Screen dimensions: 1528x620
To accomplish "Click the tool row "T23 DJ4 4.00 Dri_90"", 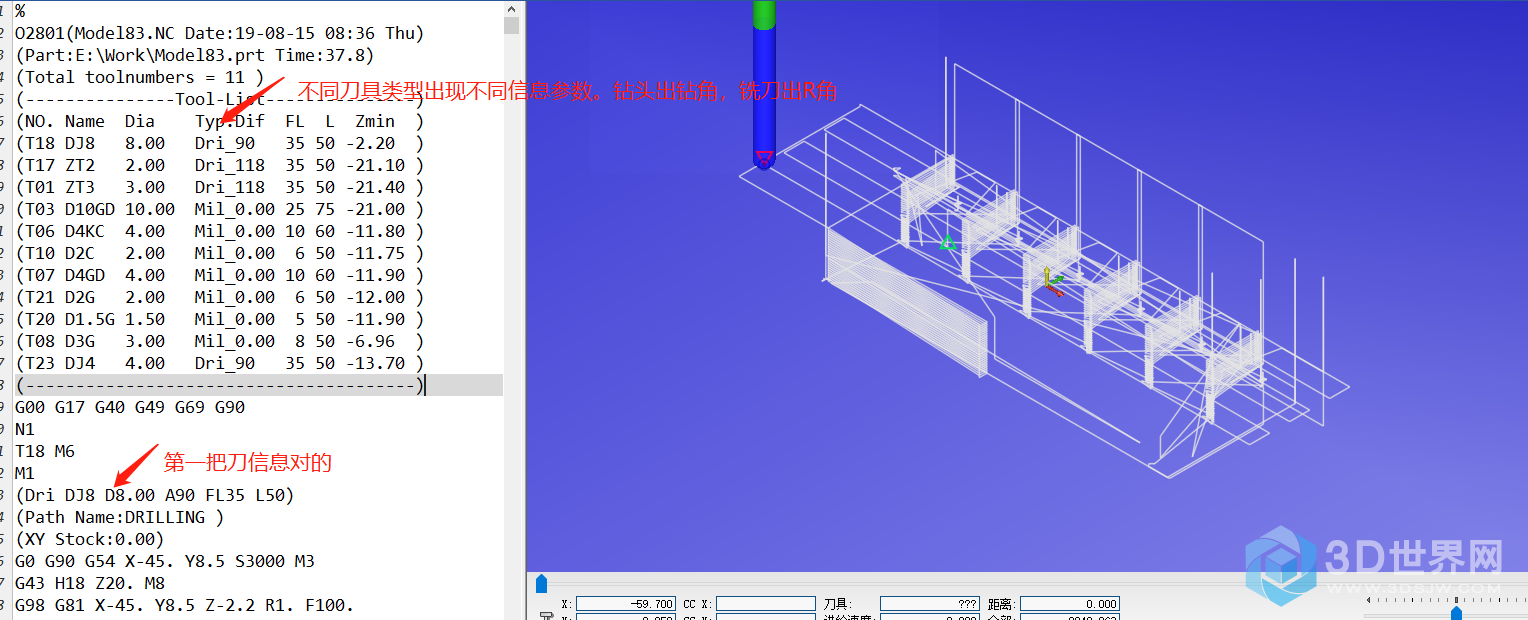I will pyautogui.click(x=220, y=363).
